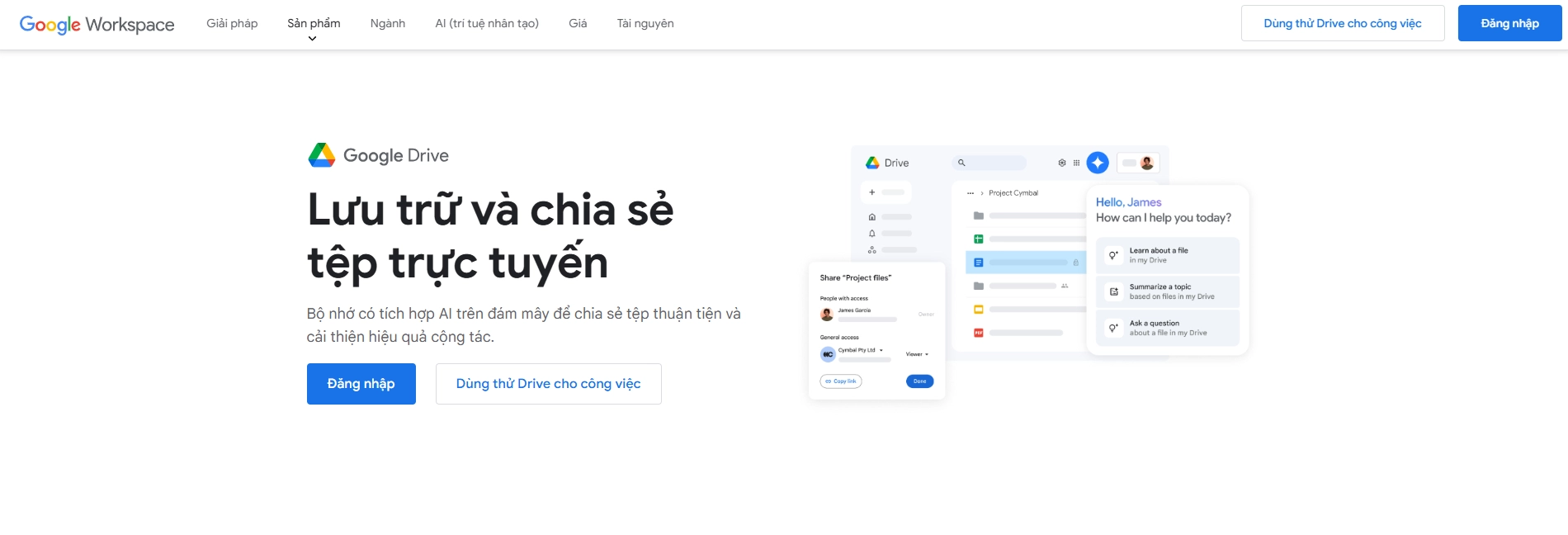Click the document icon beside Summarize a topic
Screen dimensions: 1568x535
1113,291
